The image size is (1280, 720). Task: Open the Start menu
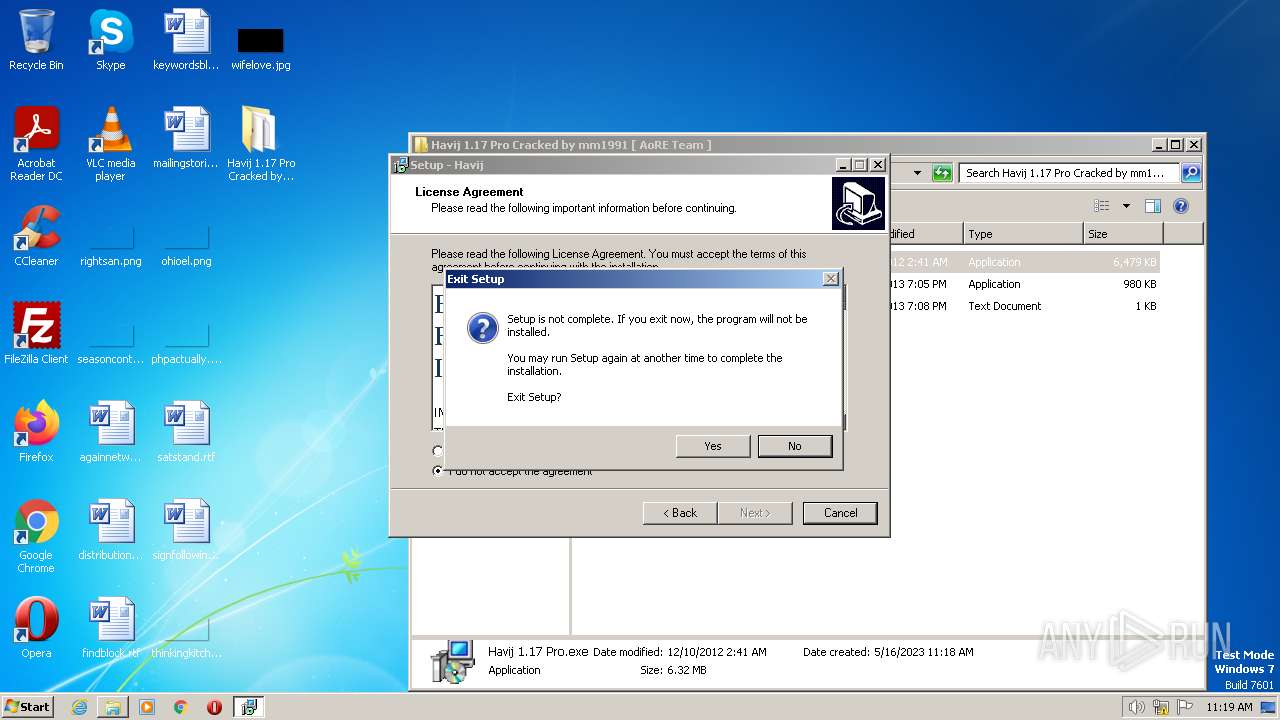(28, 706)
